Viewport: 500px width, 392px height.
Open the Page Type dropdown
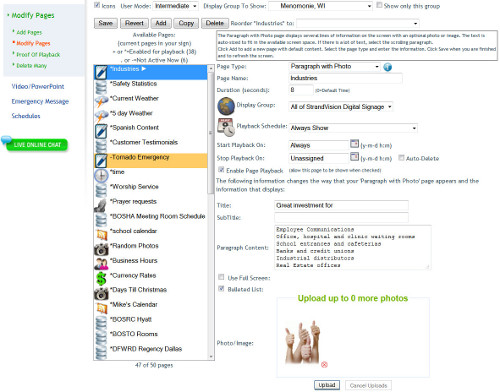(334, 66)
